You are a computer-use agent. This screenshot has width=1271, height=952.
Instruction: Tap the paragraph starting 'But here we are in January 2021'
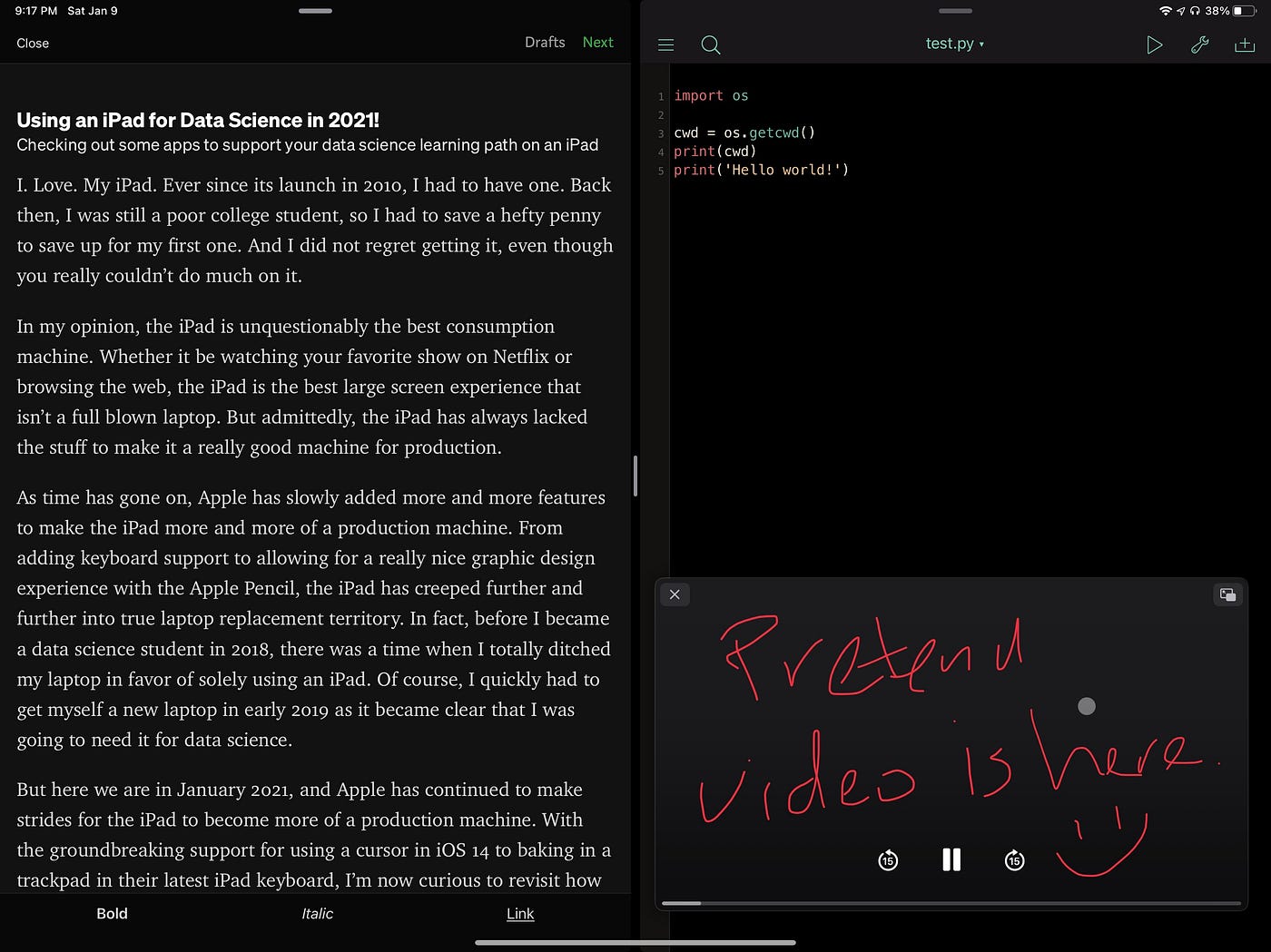point(314,835)
